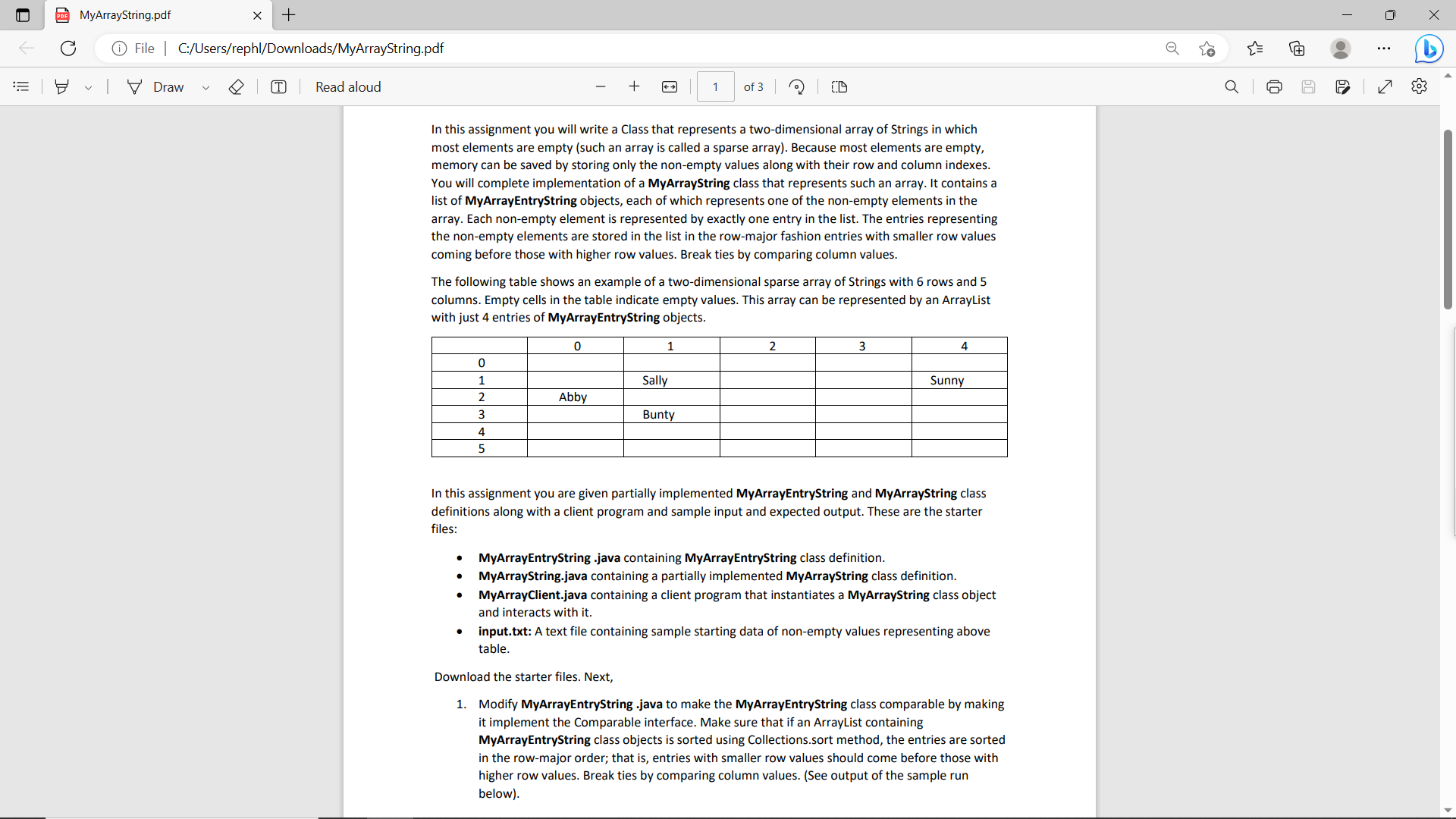Toggle the Highlight tool
The image size is (1456, 819).
61,86
